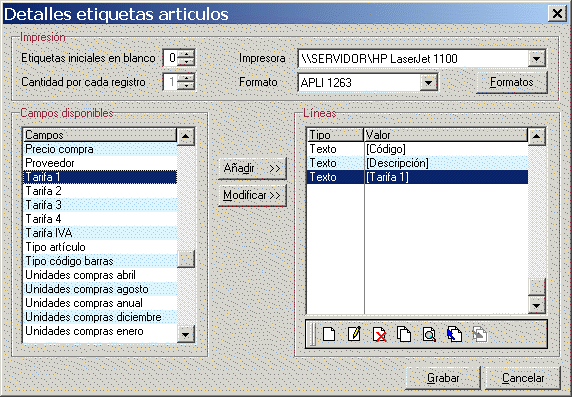Save with the Grabar button
The height and width of the screenshot is (397, 572).
coord(443,378)
